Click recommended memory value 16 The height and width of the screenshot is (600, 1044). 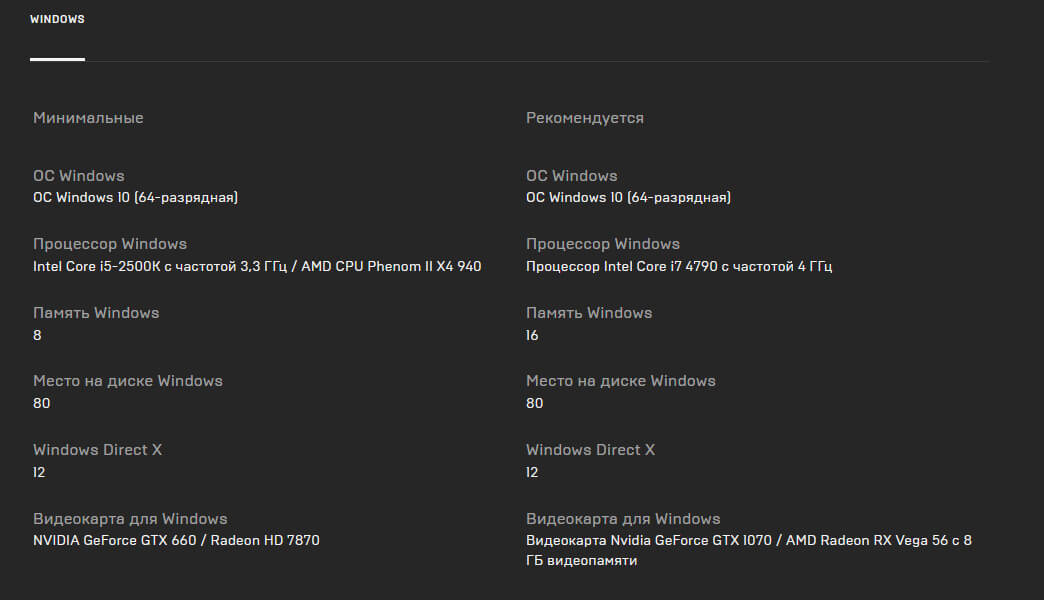pyautogui.click(x=532, y=335)
